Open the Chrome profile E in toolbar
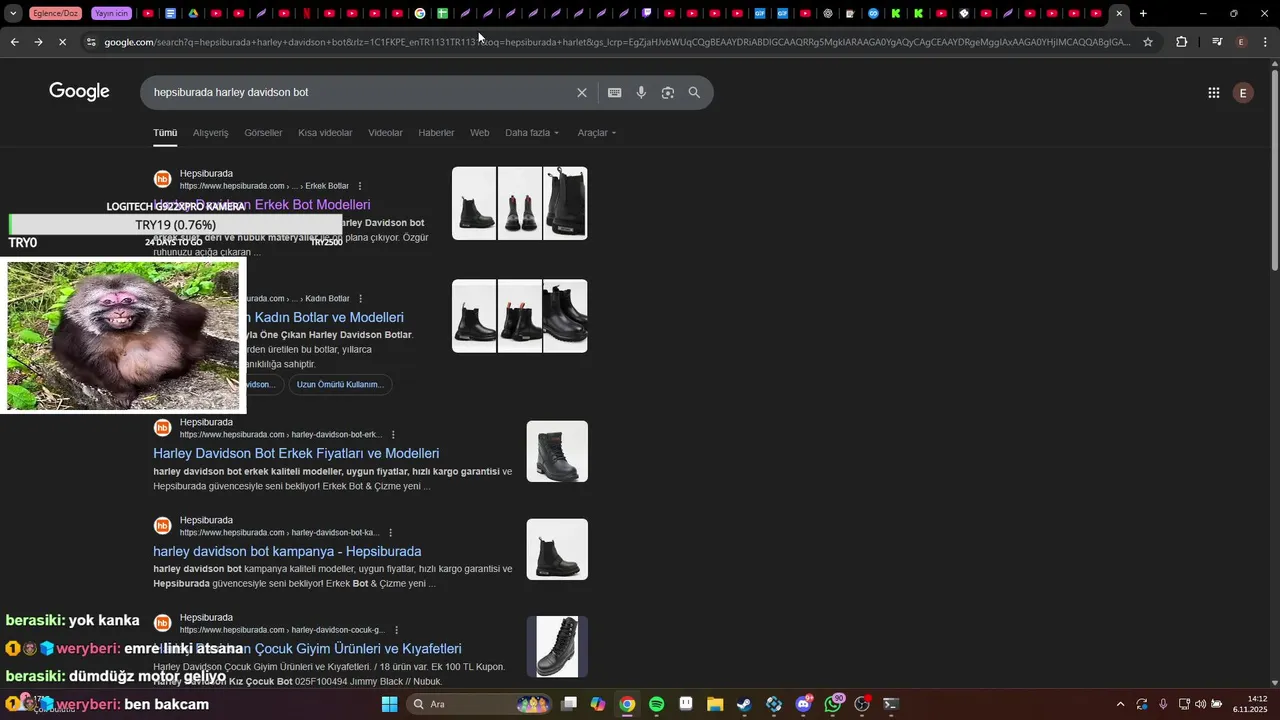 click(x=1241, y=42)
